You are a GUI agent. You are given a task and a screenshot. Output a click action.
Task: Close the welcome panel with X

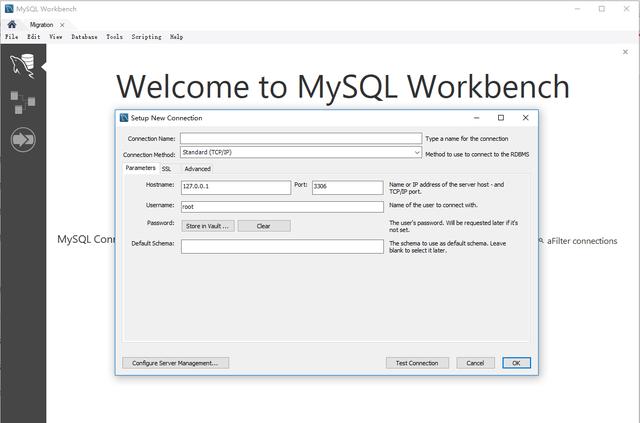pos(625,52)
